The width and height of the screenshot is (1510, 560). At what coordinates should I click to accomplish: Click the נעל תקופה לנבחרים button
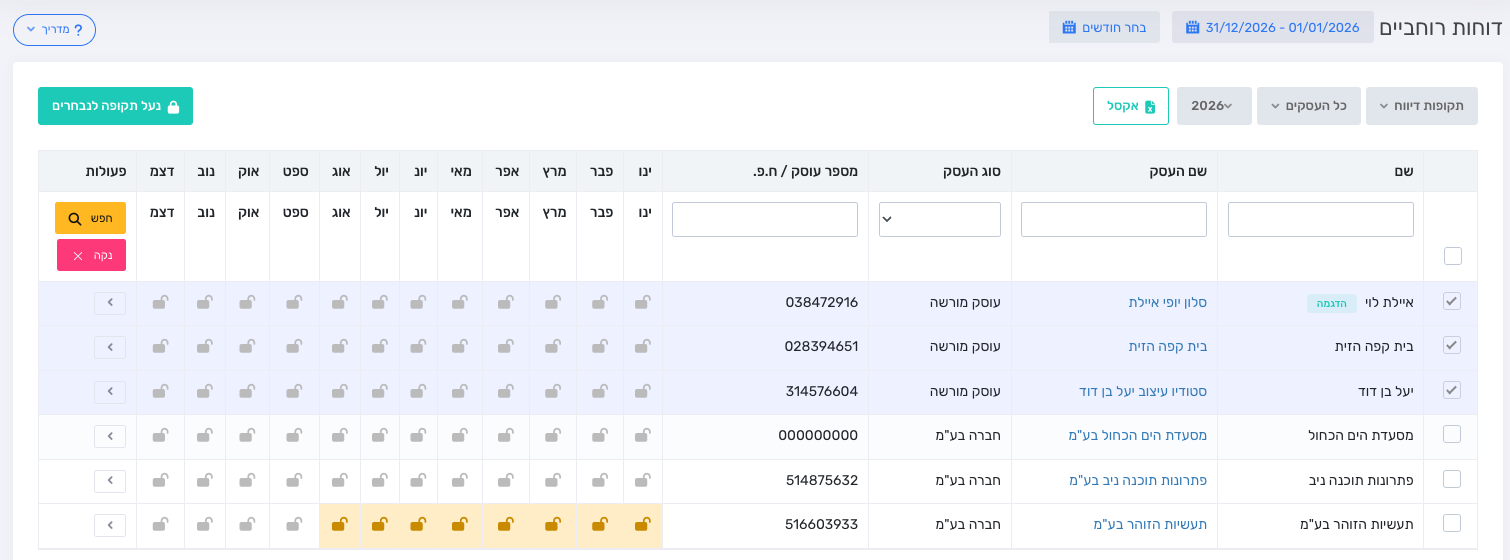pyautogui.click(x=115, y=106)
